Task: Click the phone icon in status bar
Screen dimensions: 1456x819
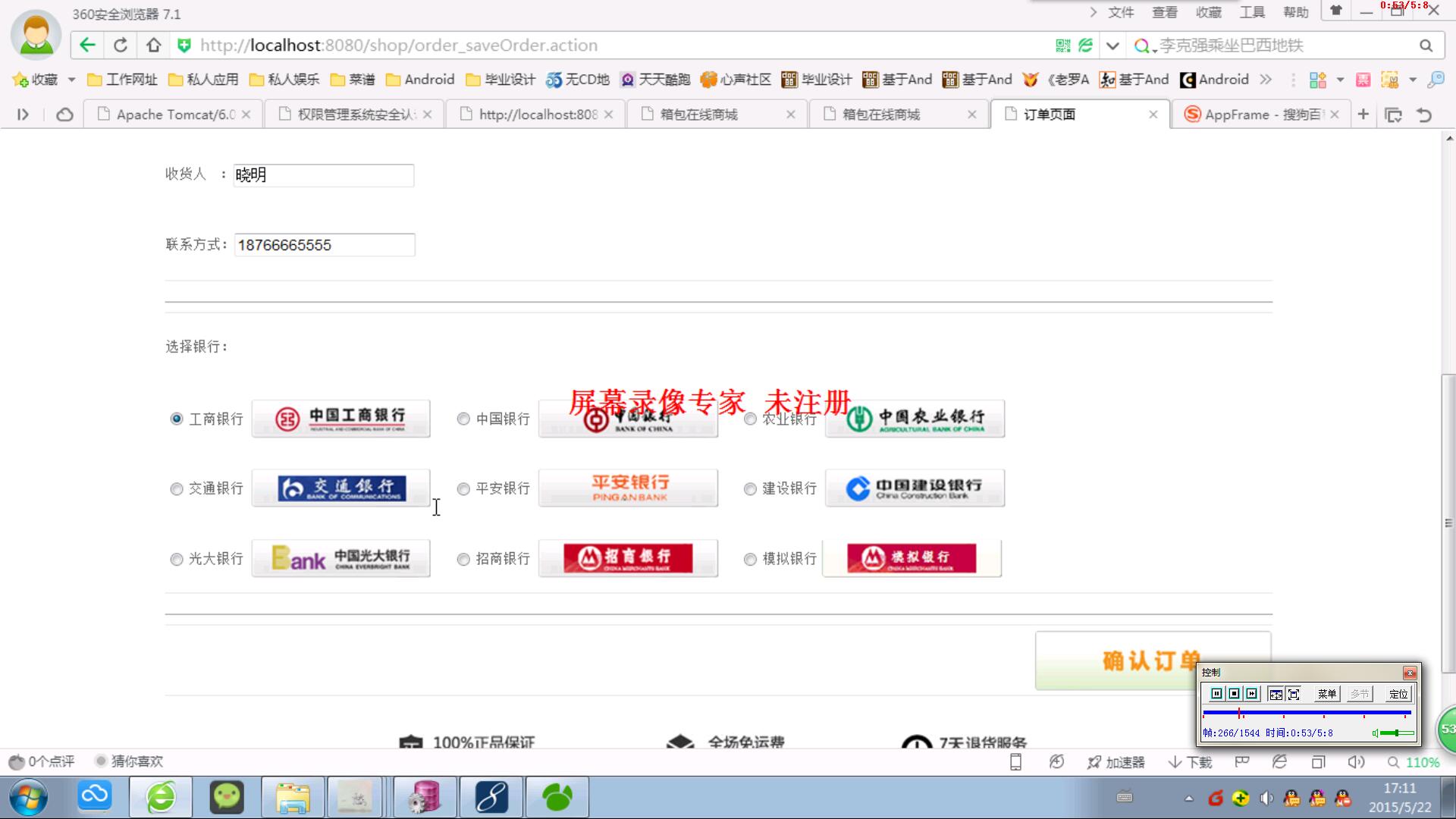Action: point(1016,762)
